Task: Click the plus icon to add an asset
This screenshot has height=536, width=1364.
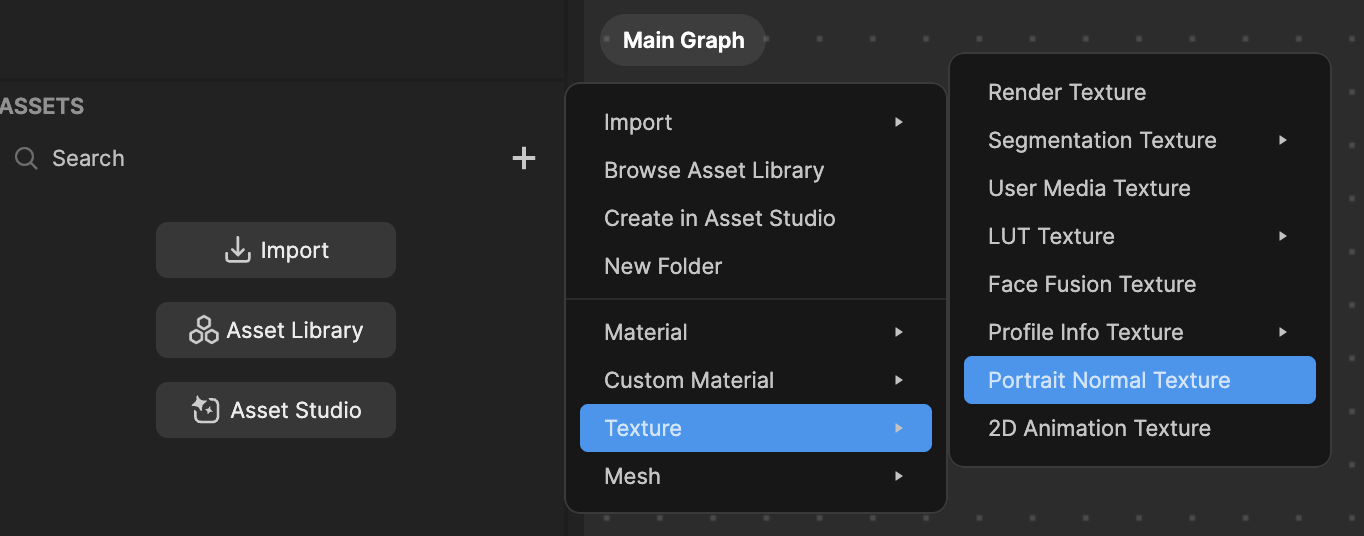Action: (x=524, y=158)
